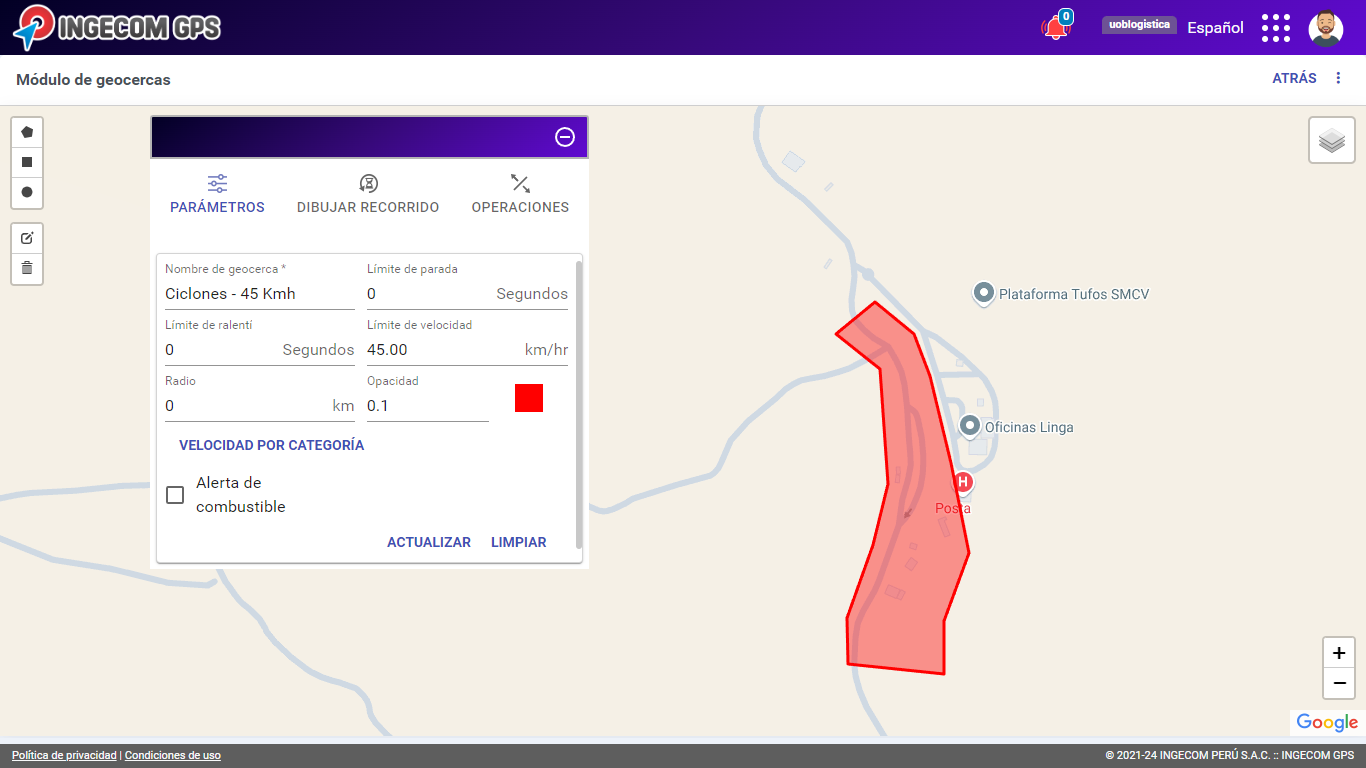Select the circle drawing tool
Screen dimensions: 1366x768
pyautogui.click(x=27, y=192)
